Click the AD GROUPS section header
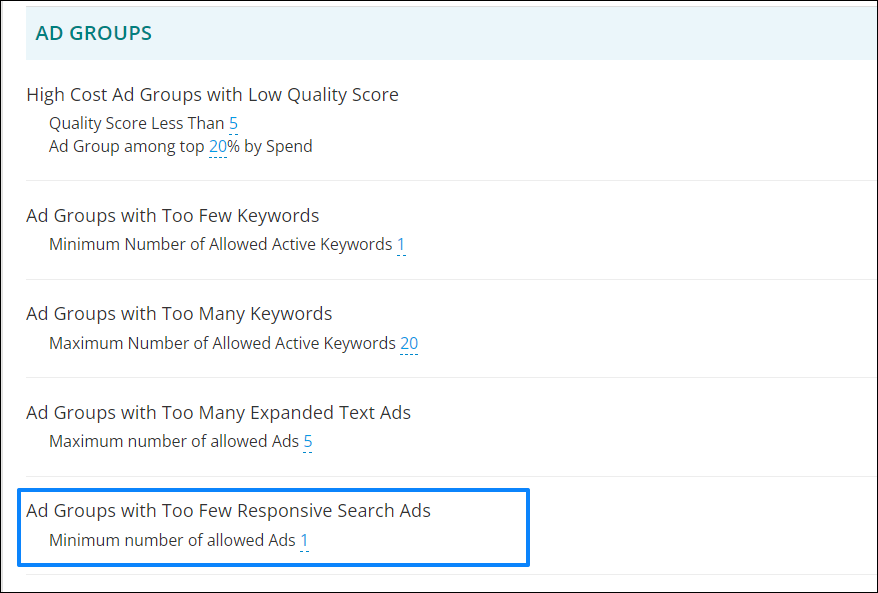 coord(94,33)
